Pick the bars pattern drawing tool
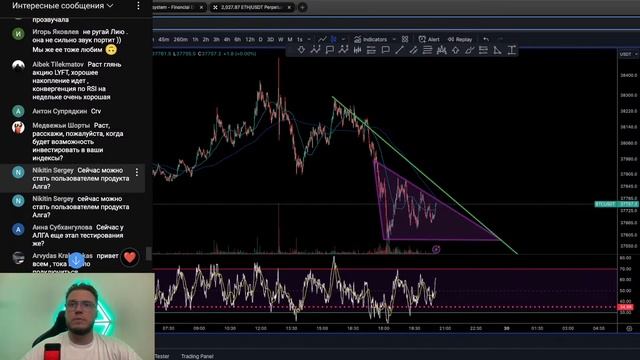 358,50
